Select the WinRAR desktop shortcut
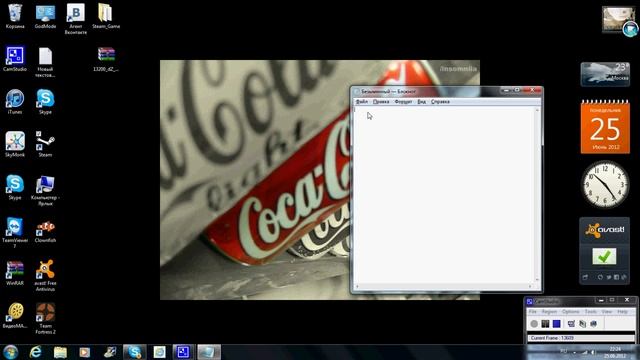640x360 pixels. [x=15, y=273]
